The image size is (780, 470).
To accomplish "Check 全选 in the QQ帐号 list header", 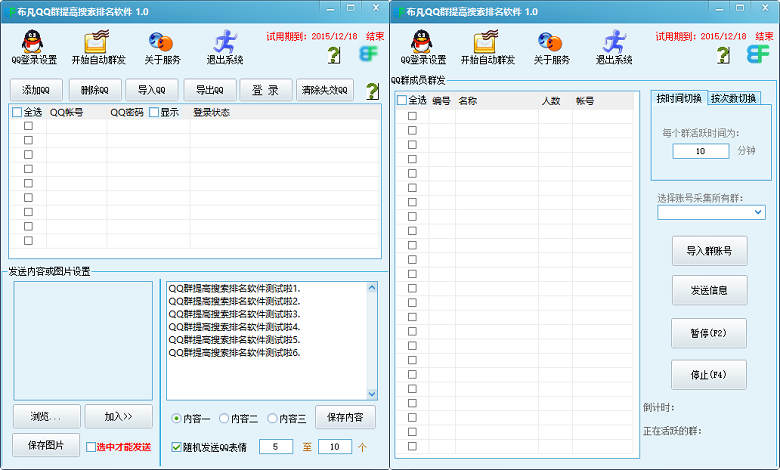I will tap(17, 112).
